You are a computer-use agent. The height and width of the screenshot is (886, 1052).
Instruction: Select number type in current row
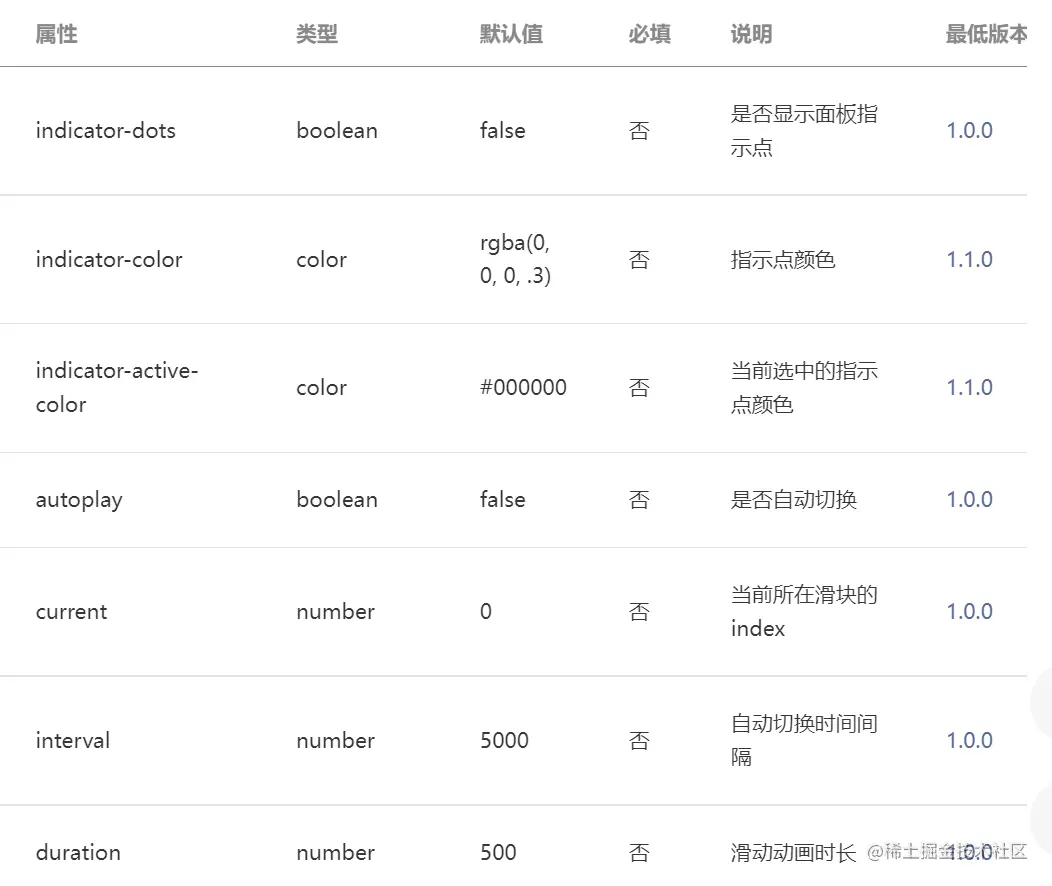coord(335,611)
